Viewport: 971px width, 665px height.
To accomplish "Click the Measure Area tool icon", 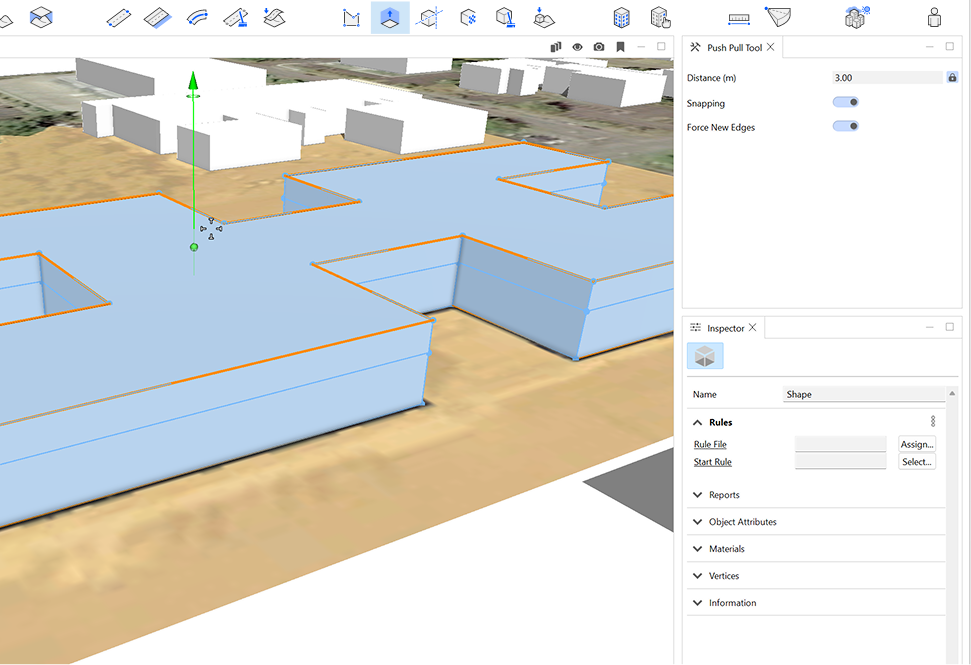I will (x=778, y=17).
